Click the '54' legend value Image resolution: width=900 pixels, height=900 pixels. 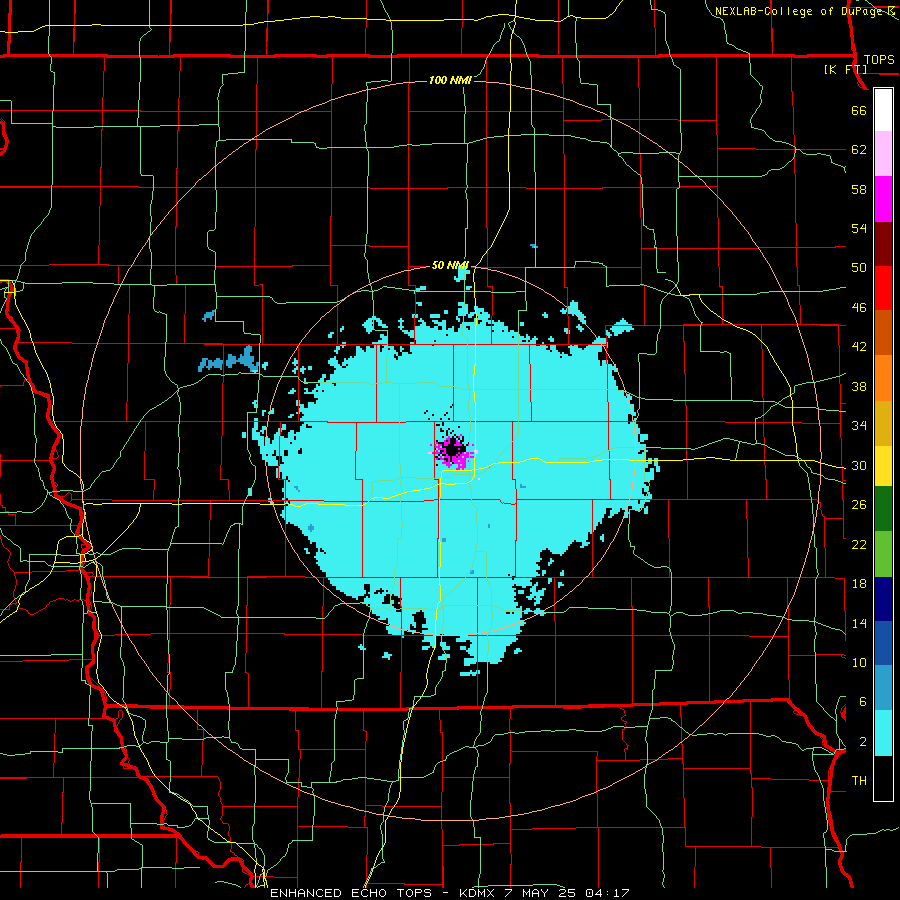pos(859,228)
